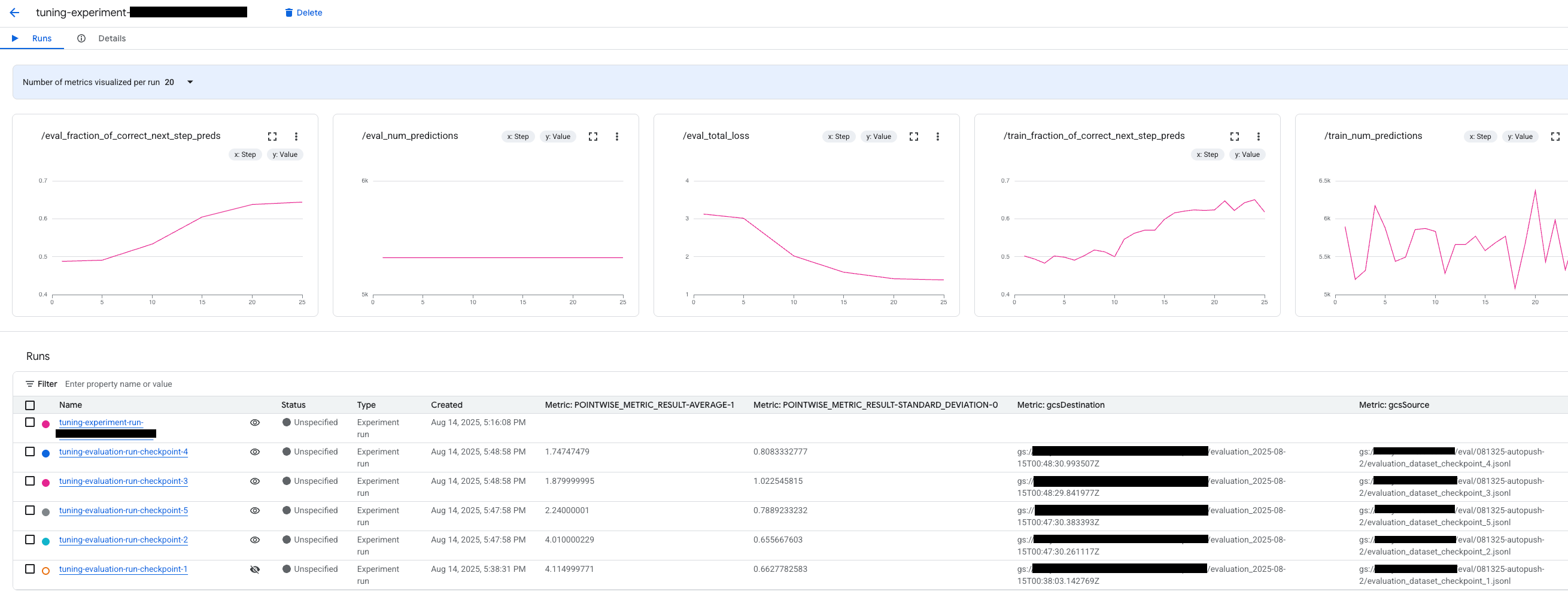Viewport: 1568px width, 600px height.
Task: Click average value 2.24000001 cell
Action: 567,510
